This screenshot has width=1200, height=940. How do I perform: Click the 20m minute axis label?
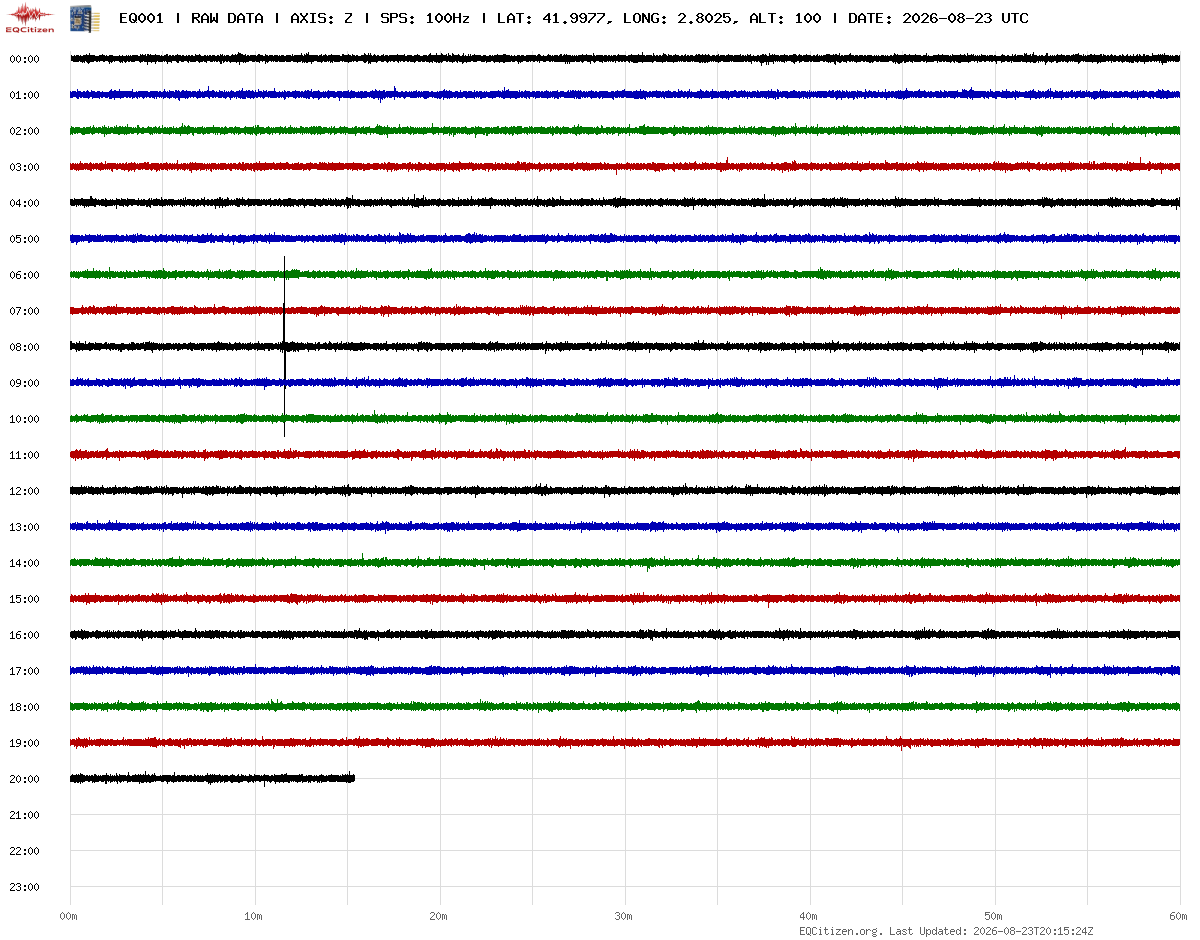439,916
